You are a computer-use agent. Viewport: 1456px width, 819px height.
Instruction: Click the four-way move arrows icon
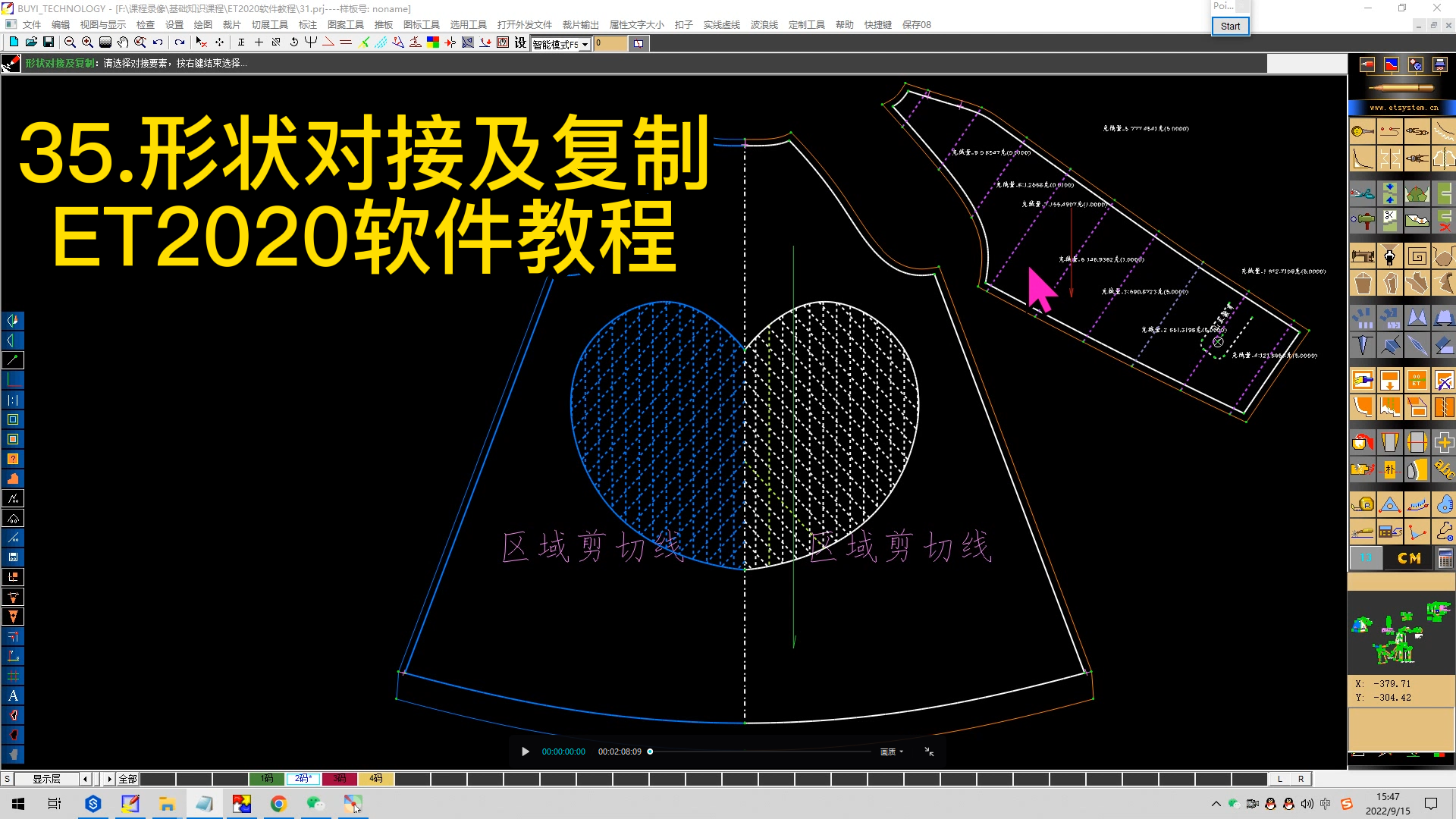[x=219, y=42]
